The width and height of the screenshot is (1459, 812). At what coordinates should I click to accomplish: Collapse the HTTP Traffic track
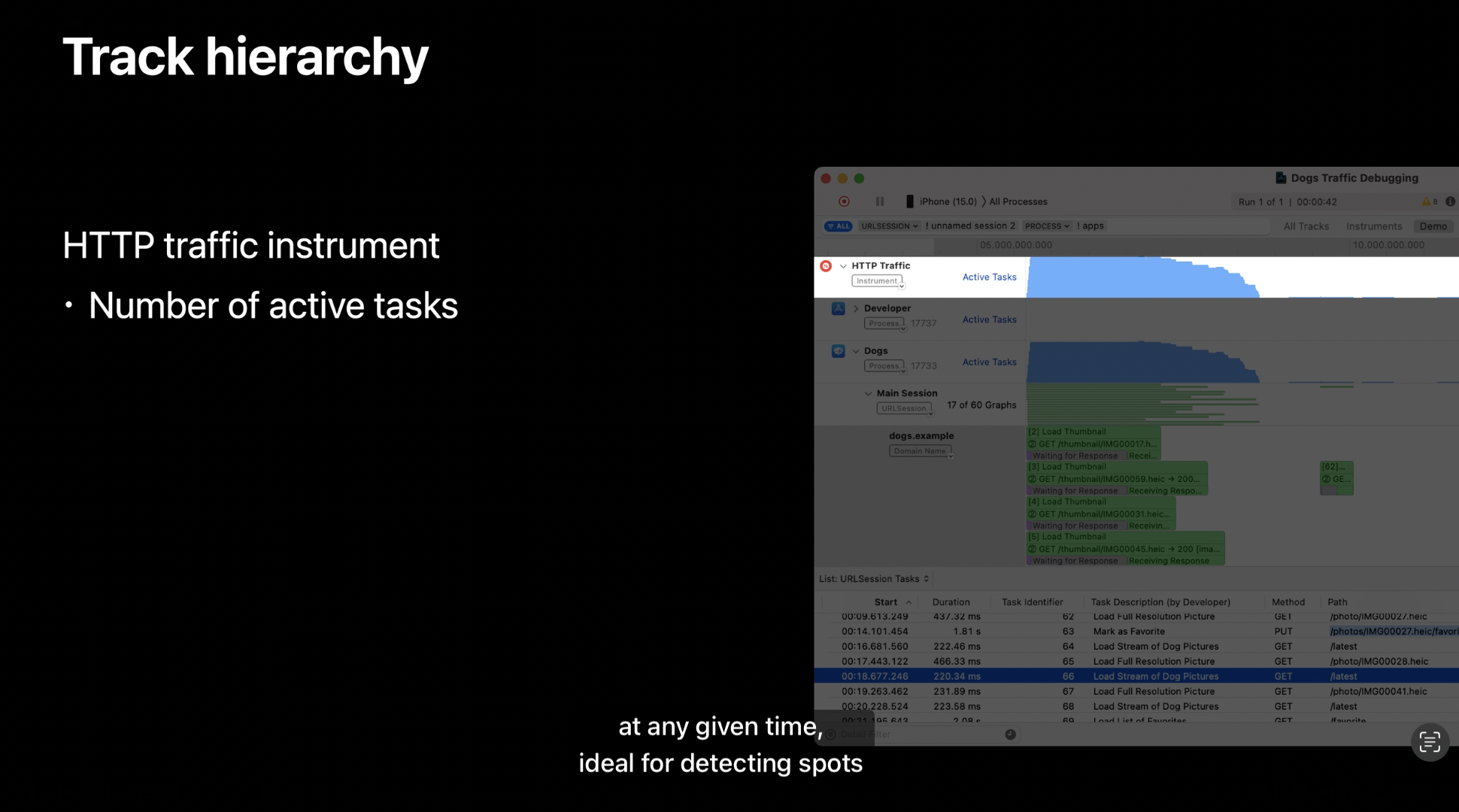click(843, 266)
